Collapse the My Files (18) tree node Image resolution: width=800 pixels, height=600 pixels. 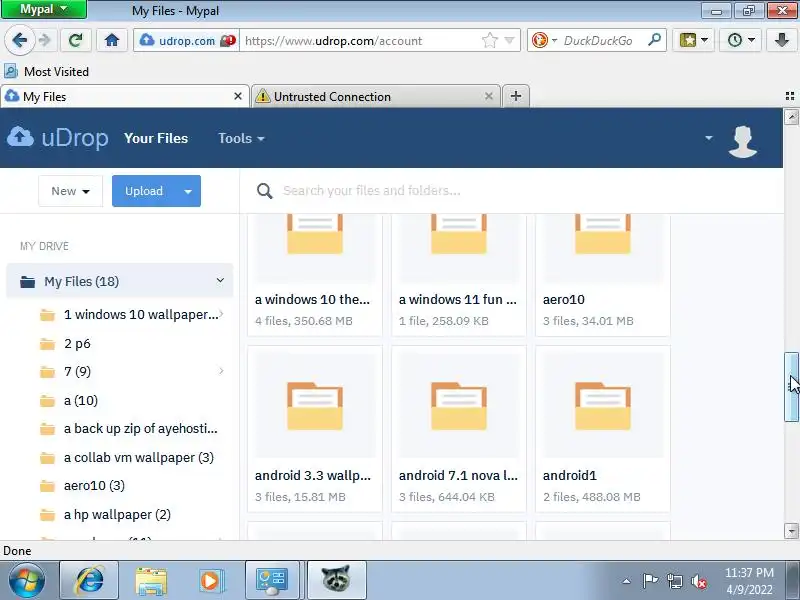[x=220, y=281]
